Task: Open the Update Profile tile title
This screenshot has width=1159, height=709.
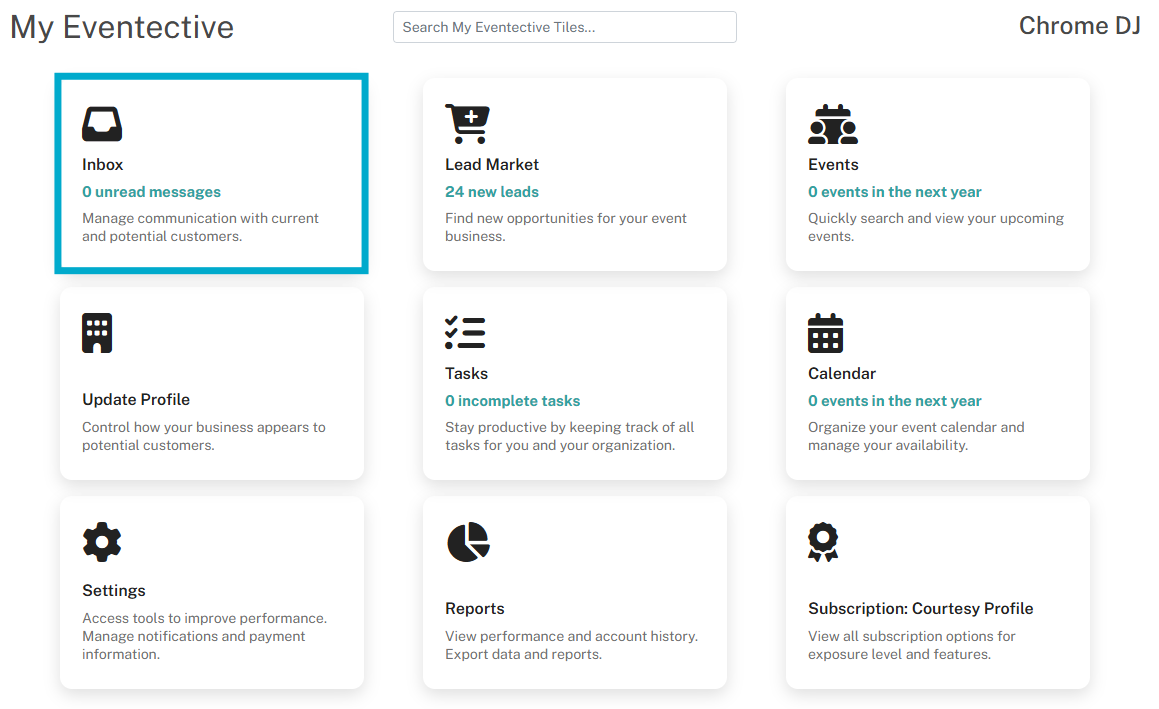Action: (x=136, y=400)
